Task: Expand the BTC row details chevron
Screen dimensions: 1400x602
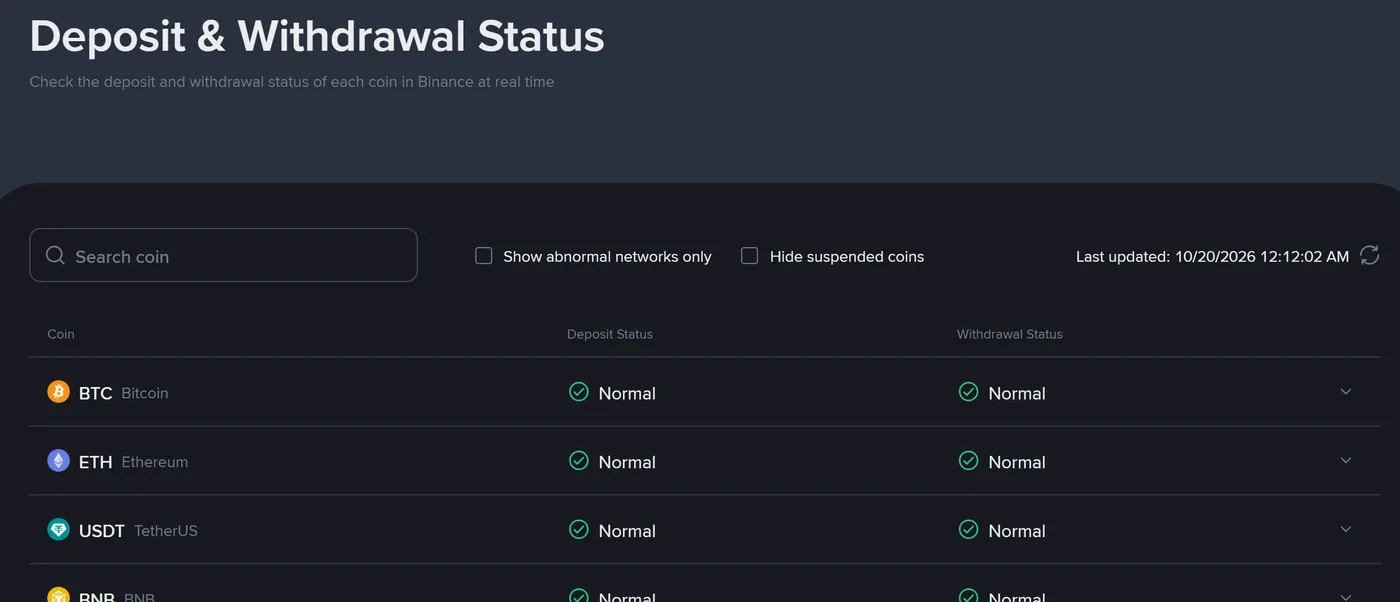Action: pos(1346,392)
